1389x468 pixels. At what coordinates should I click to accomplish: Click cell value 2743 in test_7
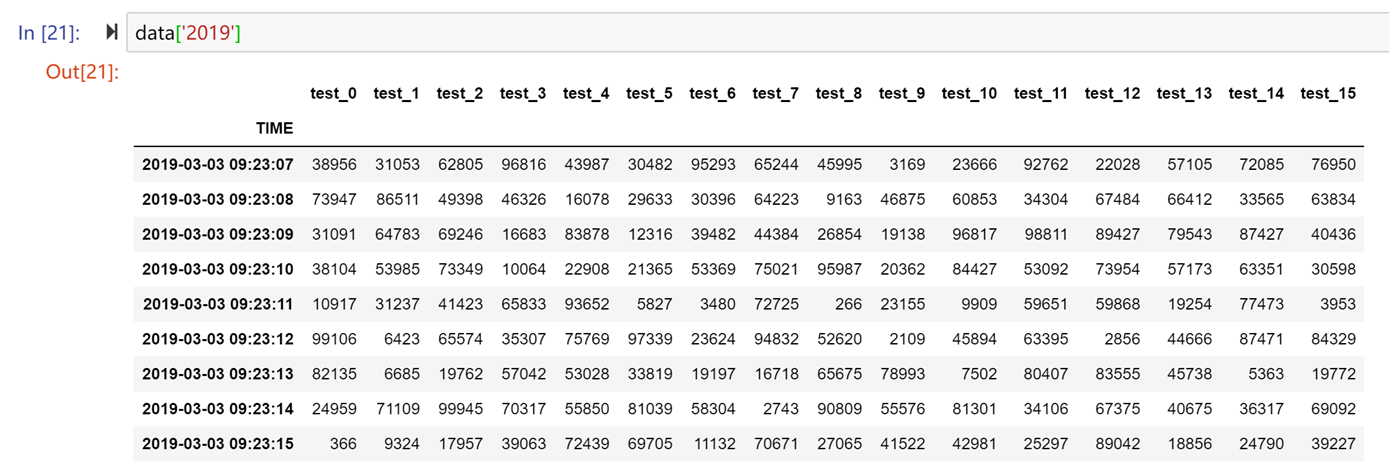pyautogui.click(x=781, y=409)
